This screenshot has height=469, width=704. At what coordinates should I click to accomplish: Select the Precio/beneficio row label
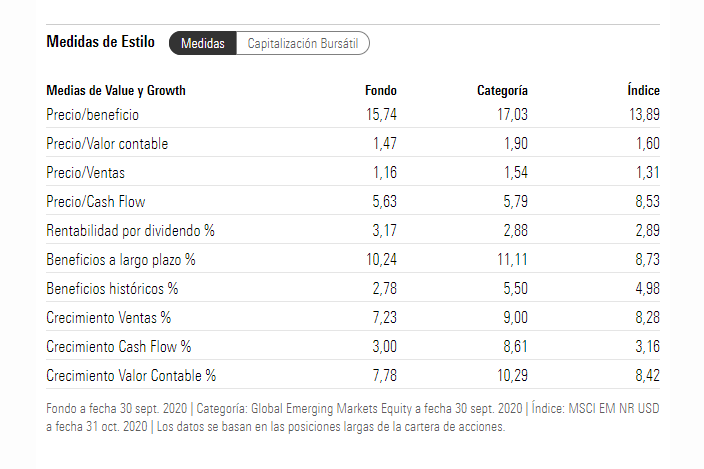[92, 115]
